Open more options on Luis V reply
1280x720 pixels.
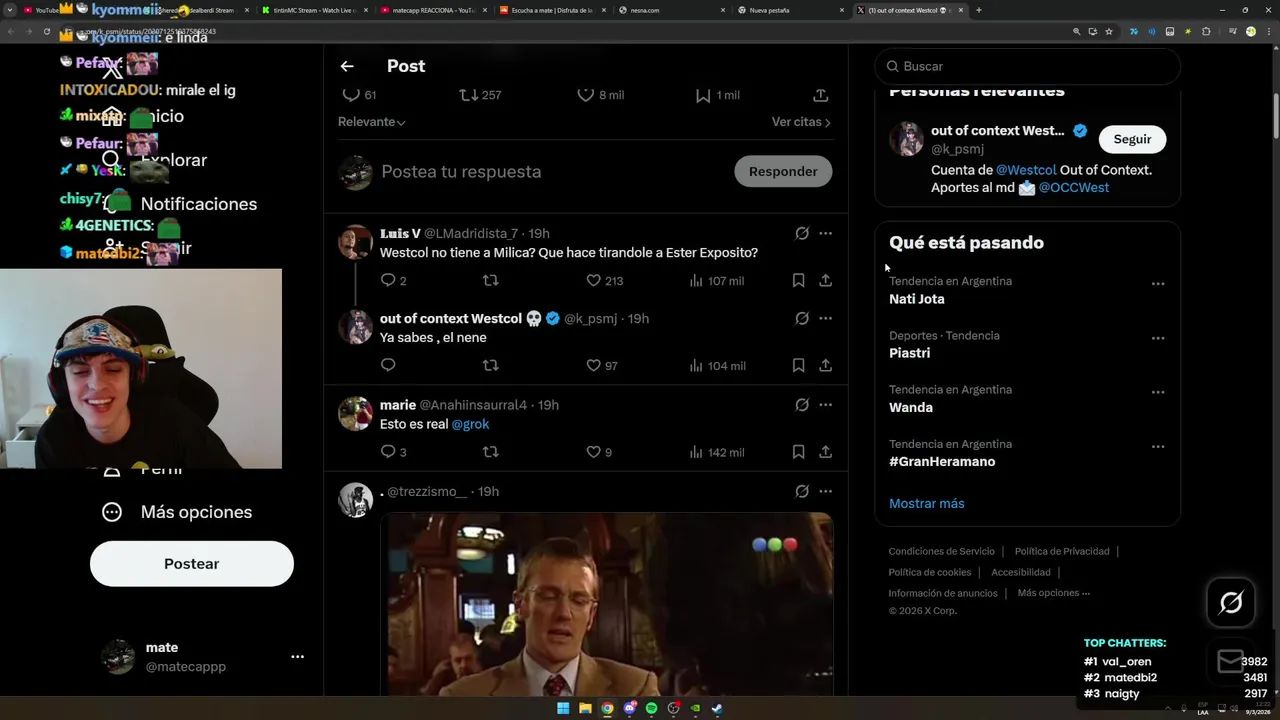(x=825, y=233)
